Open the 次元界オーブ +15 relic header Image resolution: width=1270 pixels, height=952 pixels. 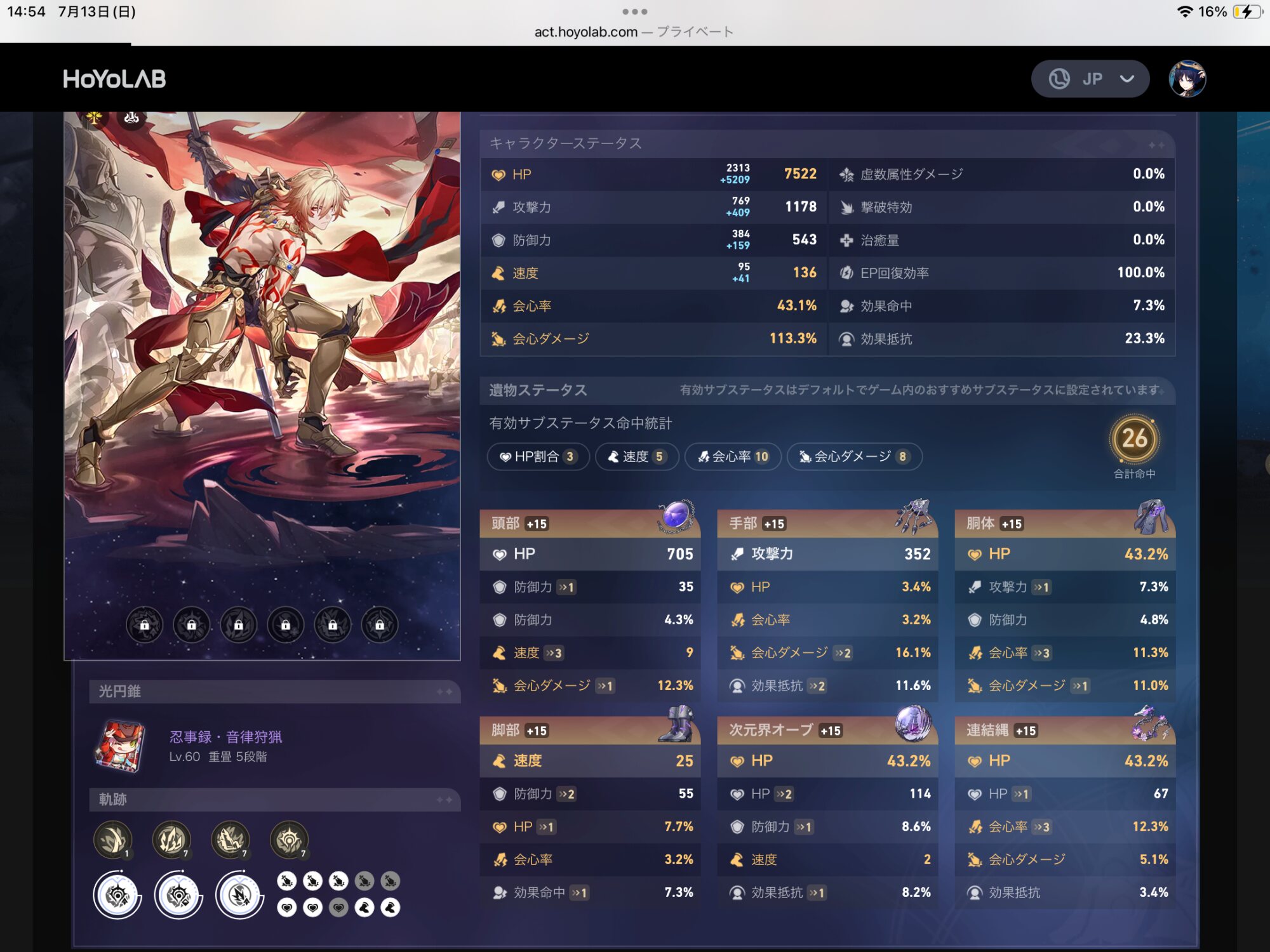point(827,731)
